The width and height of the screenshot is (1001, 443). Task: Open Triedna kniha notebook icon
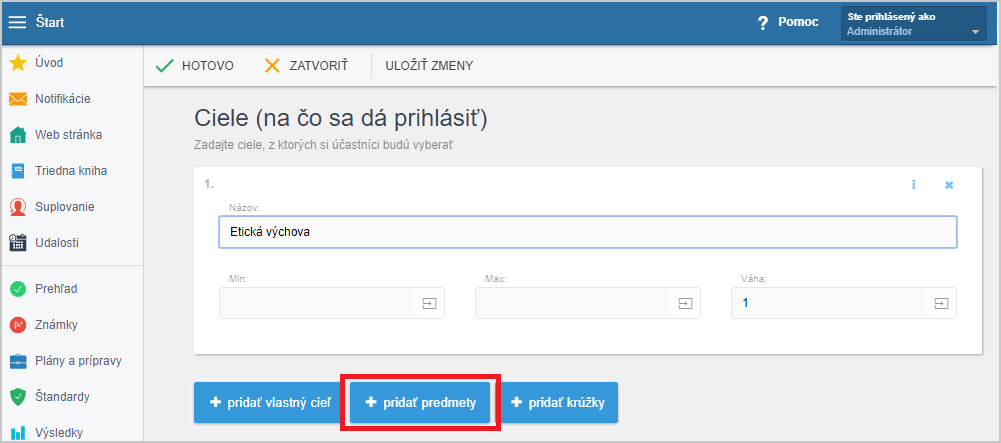click(x=18, y=171)
